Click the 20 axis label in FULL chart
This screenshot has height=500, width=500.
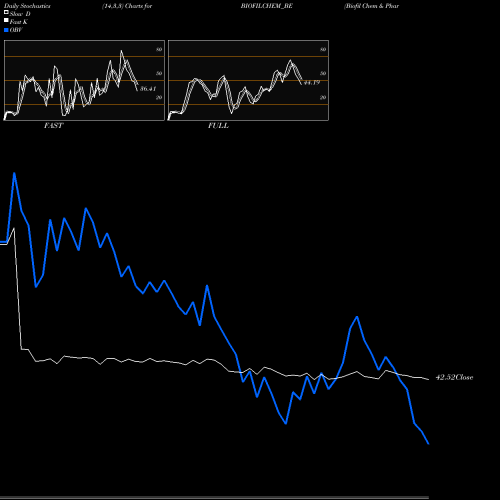[x=323, y=97]
